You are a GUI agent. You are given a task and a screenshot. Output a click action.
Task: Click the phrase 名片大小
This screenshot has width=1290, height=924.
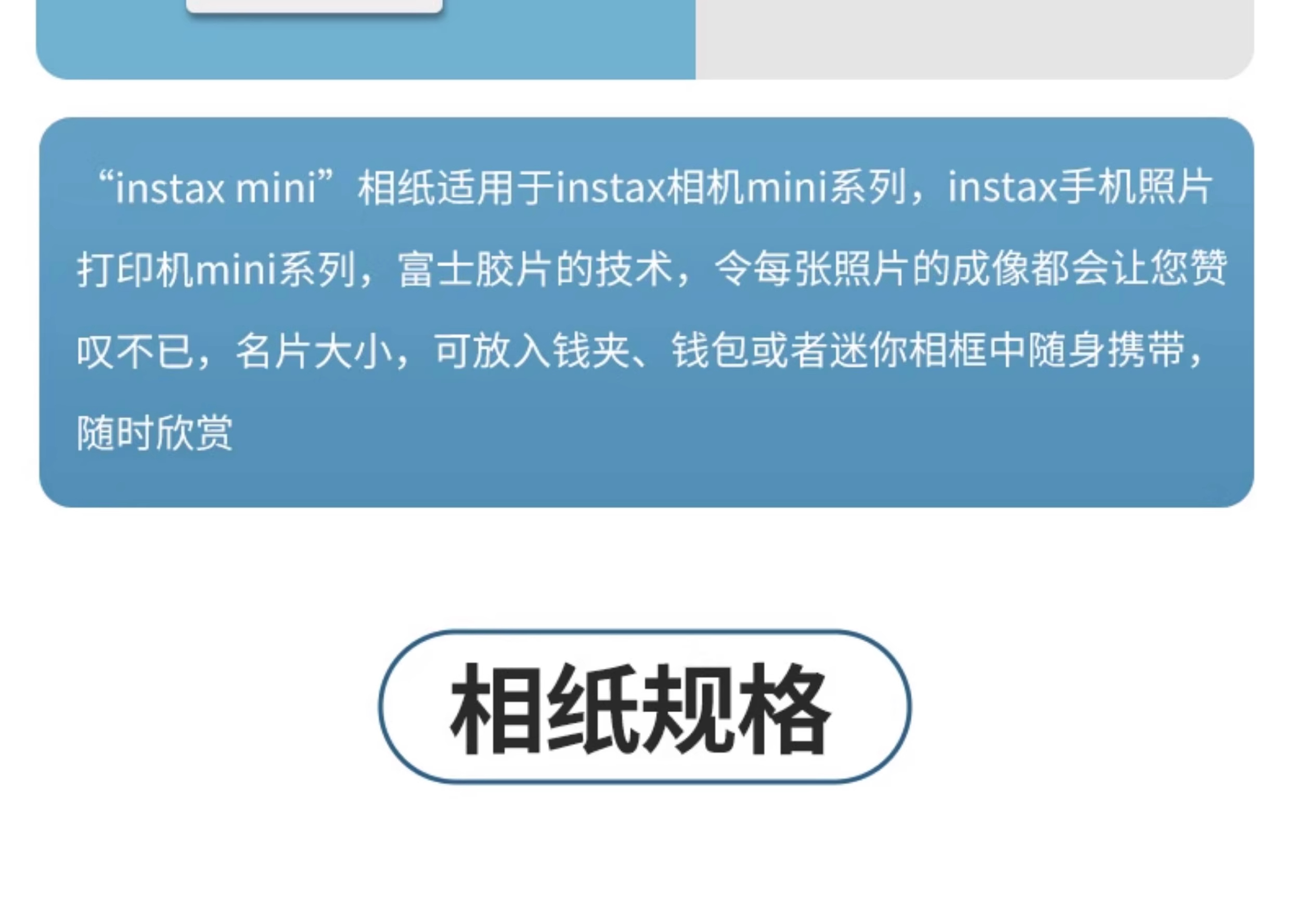(x=314, y=351)
